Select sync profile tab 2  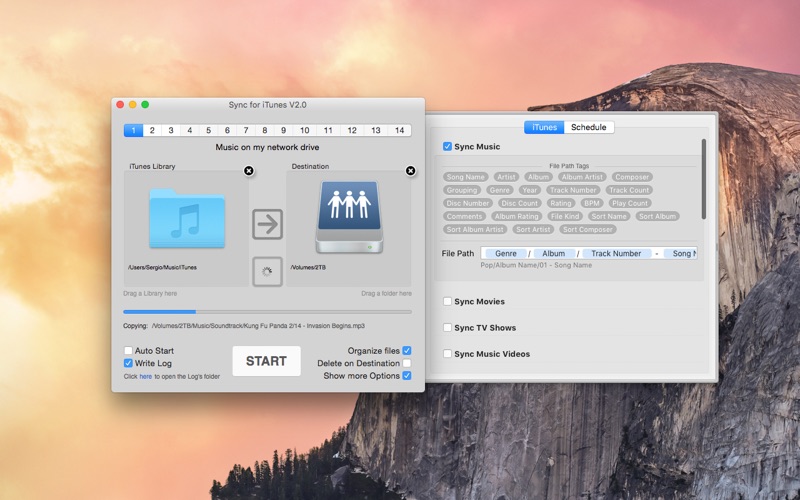point(152,130)
